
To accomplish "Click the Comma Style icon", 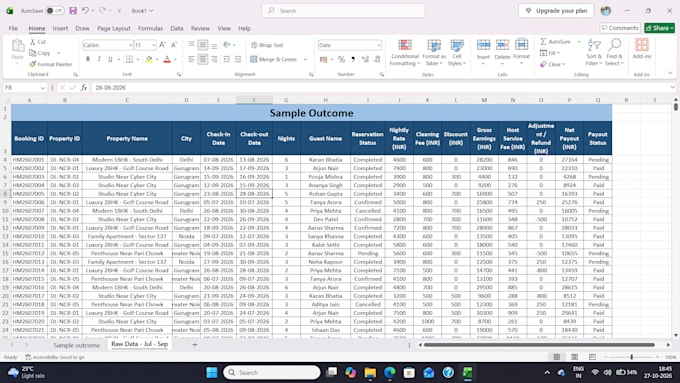I will tap(353, 59).
